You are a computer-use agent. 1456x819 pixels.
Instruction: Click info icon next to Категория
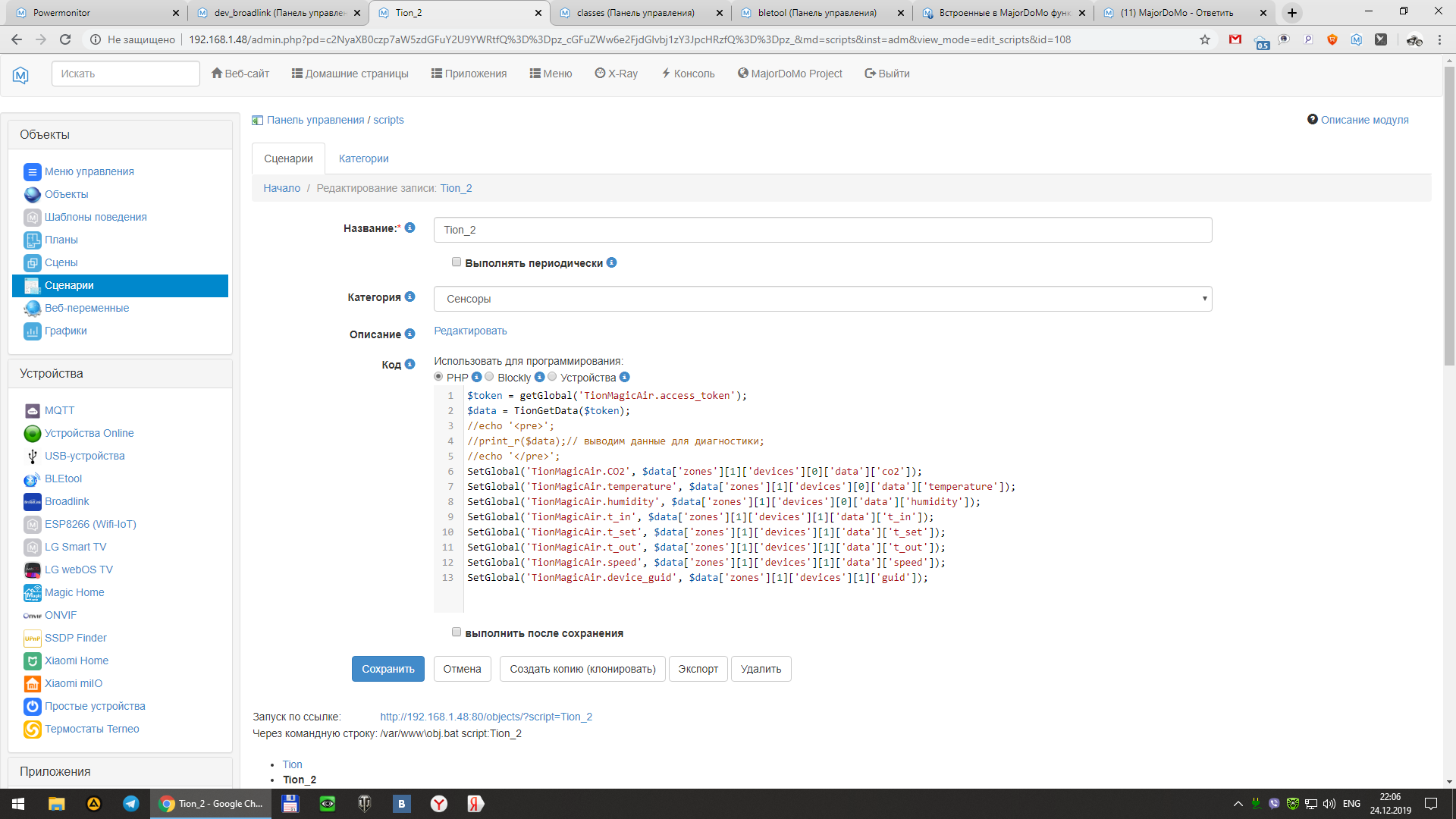(x=410, y=297)
